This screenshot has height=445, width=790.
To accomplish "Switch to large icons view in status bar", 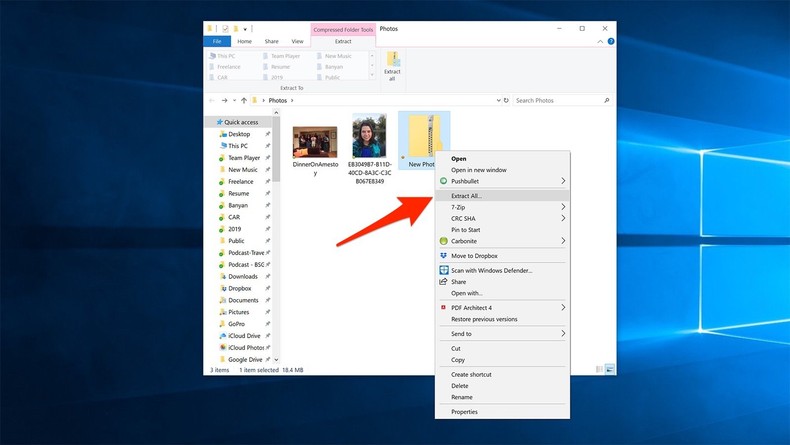I will coord(609,370).
